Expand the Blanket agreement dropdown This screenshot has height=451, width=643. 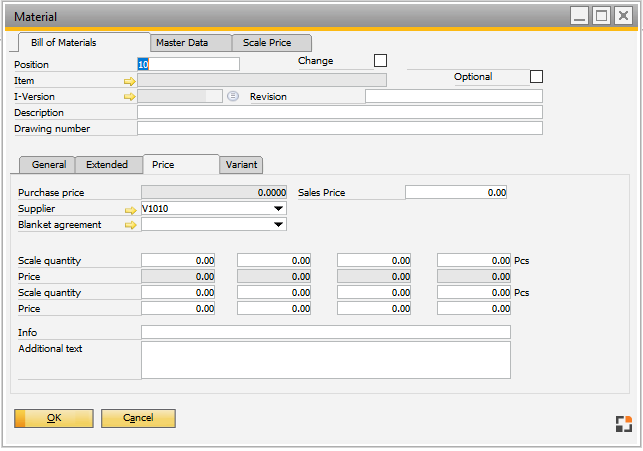click(279, 225)
